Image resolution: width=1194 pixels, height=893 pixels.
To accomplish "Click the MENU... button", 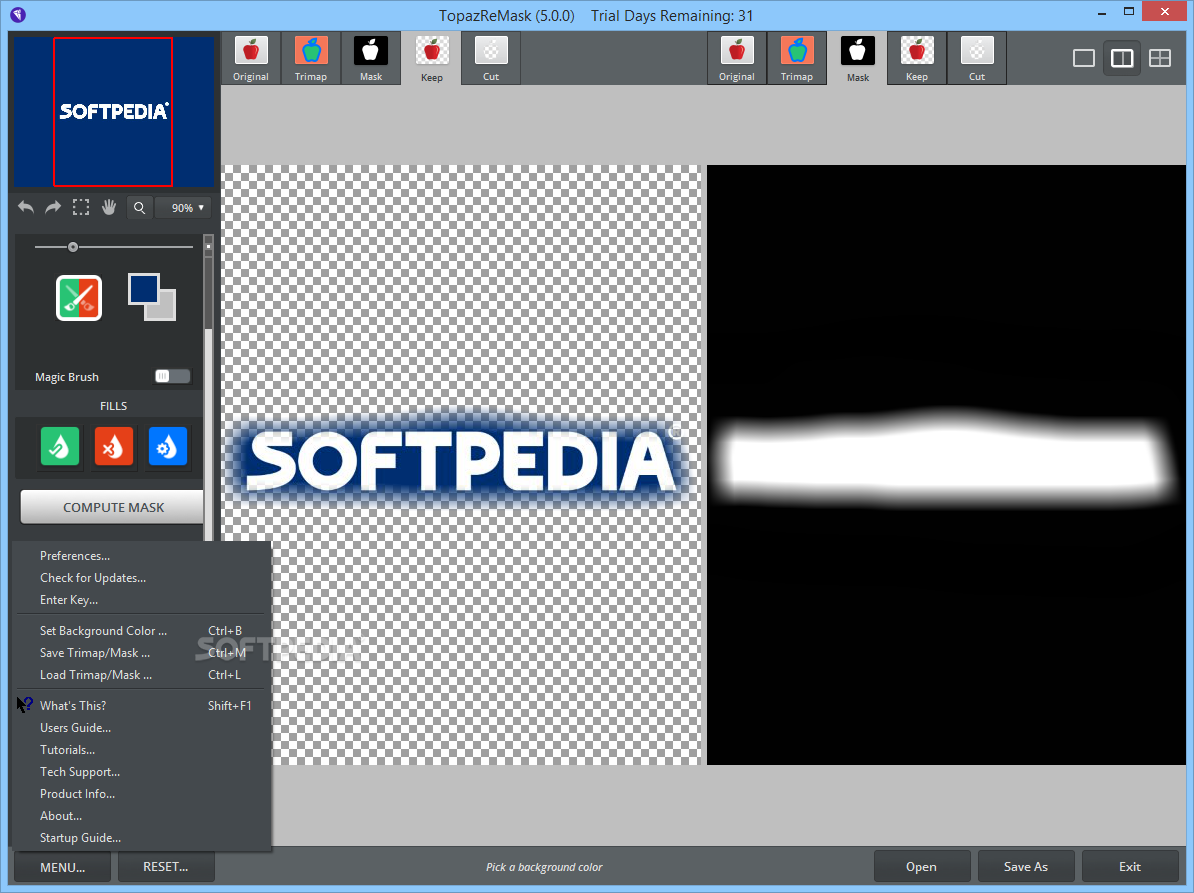I will (62, 867).
